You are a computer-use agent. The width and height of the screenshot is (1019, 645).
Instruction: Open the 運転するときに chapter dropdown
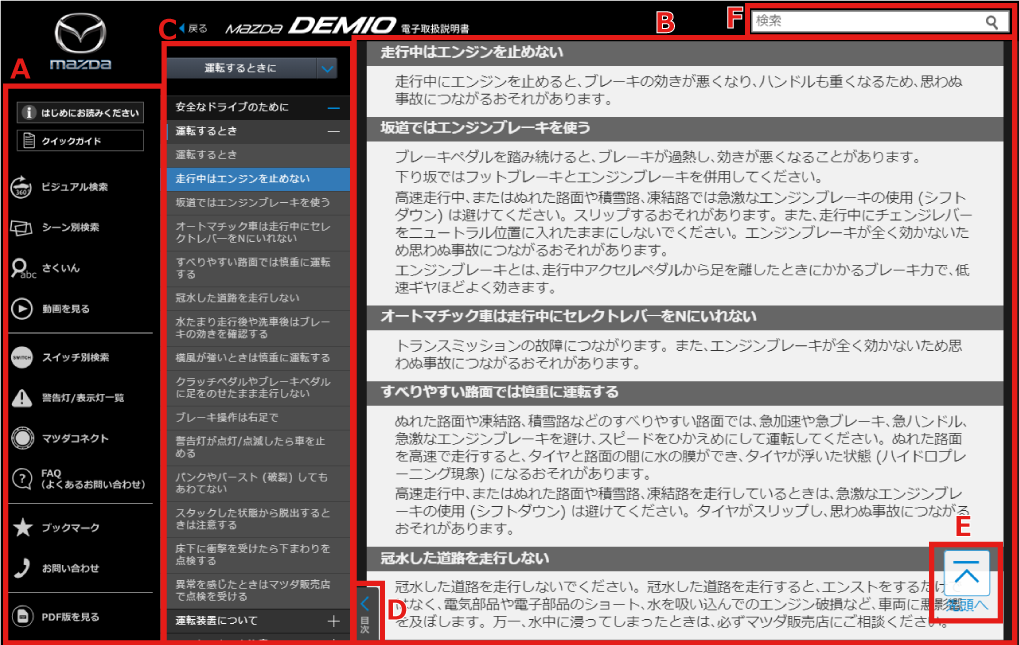tap(328, 68)
